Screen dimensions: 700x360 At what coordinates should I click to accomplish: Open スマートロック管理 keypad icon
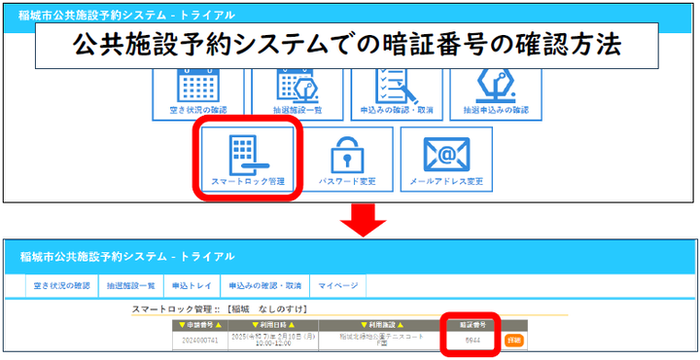pyautogui.click(x=248, y=159)
